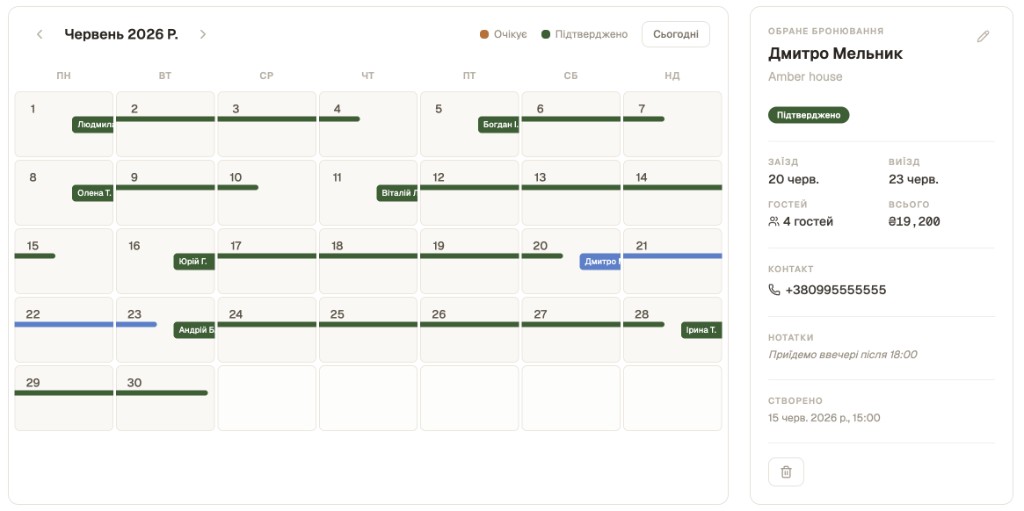Screen dimensions: 1024x511
Task: Delete booking with the trash icon
Action: pos(786,472)
